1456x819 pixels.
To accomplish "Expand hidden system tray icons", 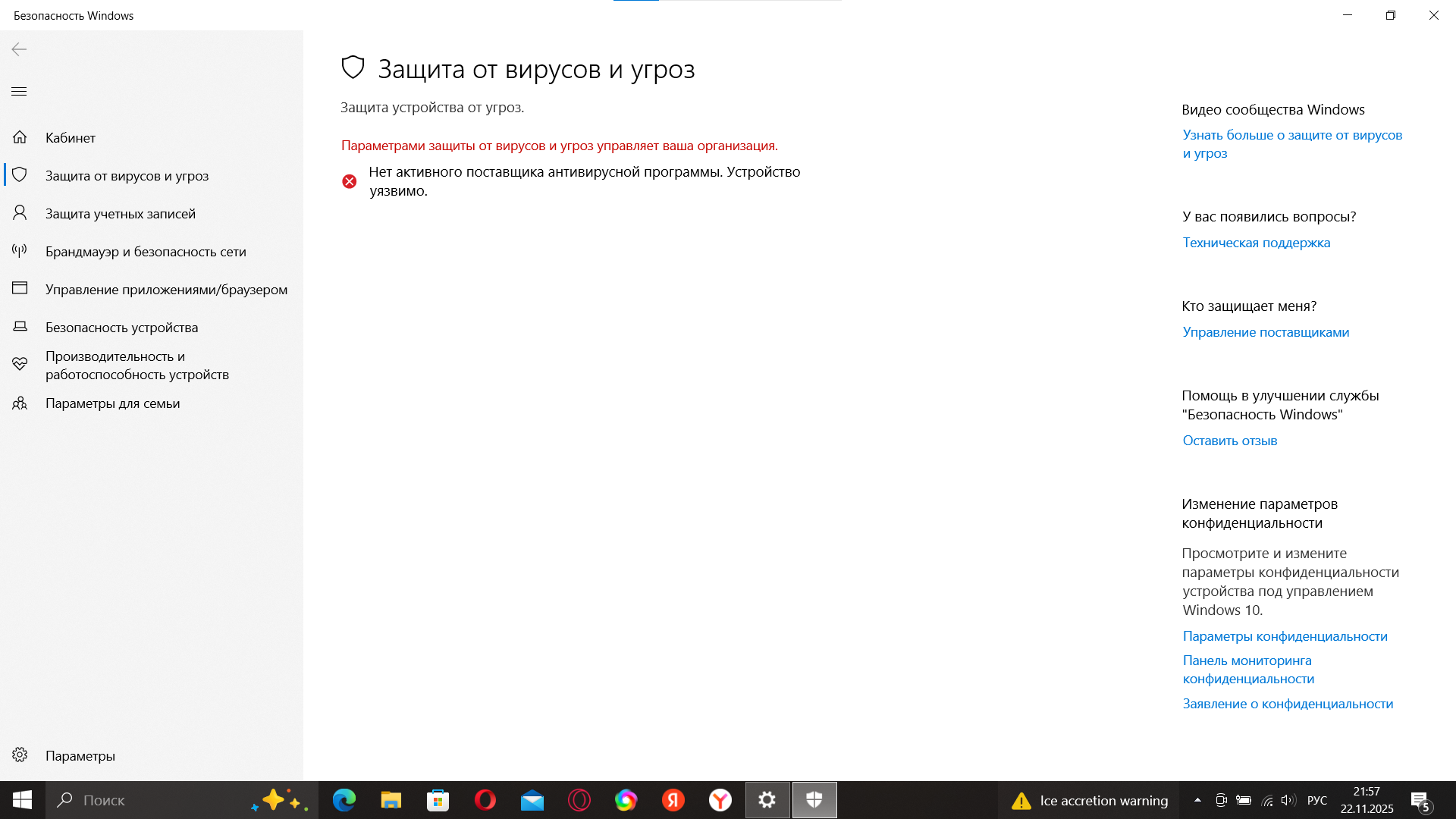I will [1197, 800].
